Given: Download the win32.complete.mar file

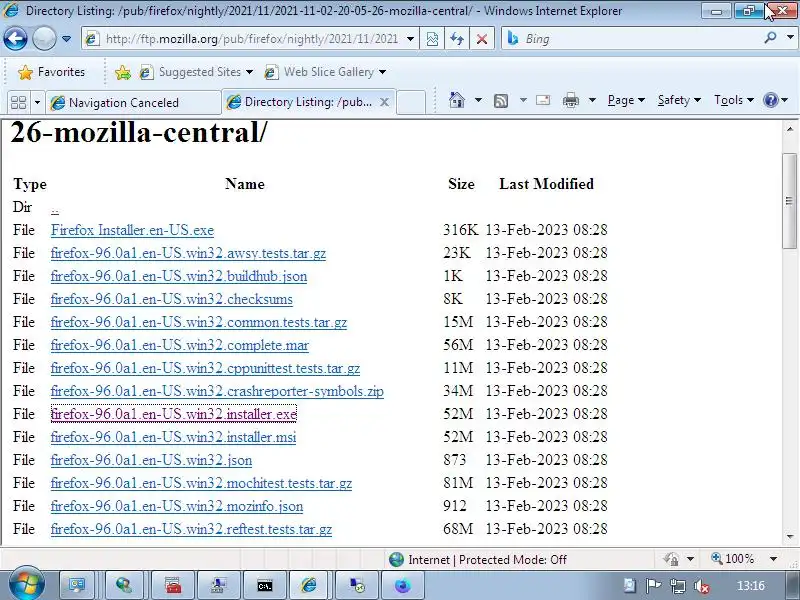Looking at the screenshot, I should 180,345.
